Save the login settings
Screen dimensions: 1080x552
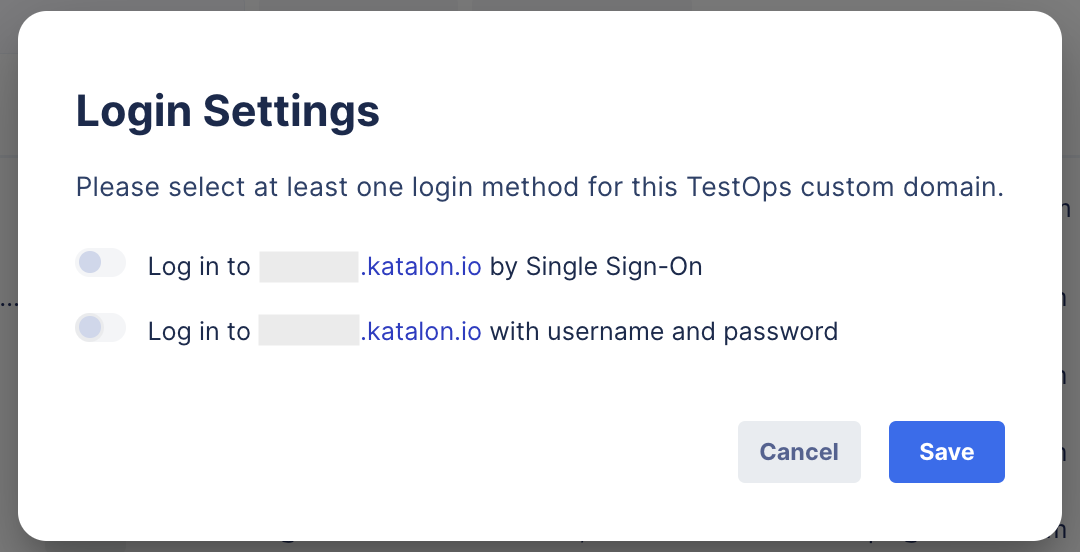[946, 452]
